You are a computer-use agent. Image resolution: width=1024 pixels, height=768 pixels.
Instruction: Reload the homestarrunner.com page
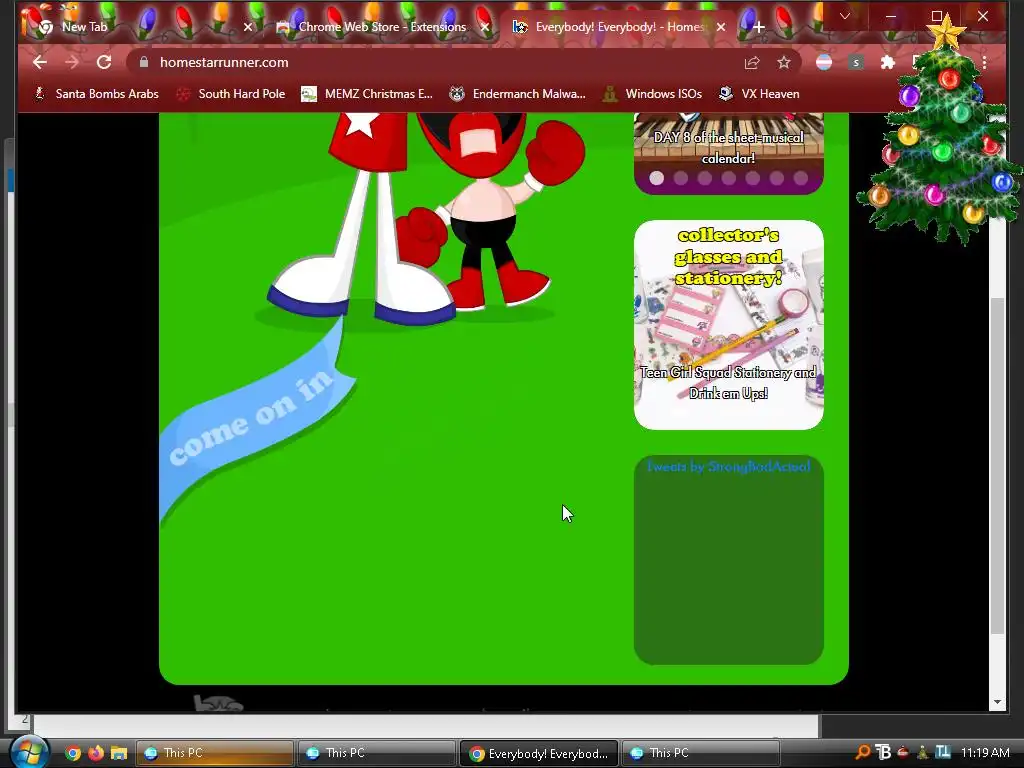(104, 62)
